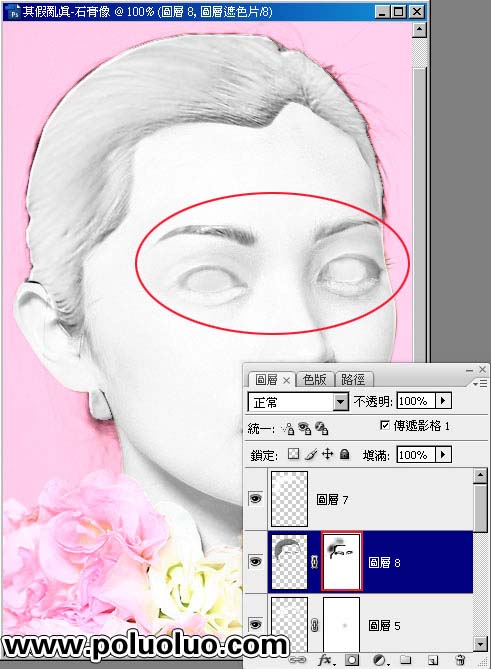The width and height of the screenshot is (491, 669).
Task: Open the 不透明 opacity slider arrow
Action: click(443, 401)
